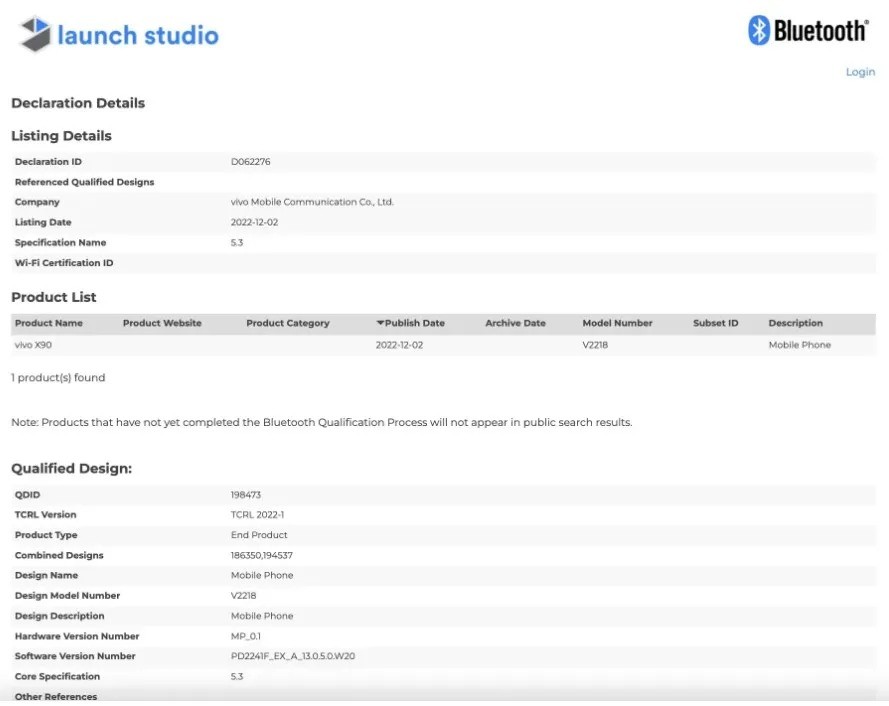Sort by Product Website column header

[162, 323]
